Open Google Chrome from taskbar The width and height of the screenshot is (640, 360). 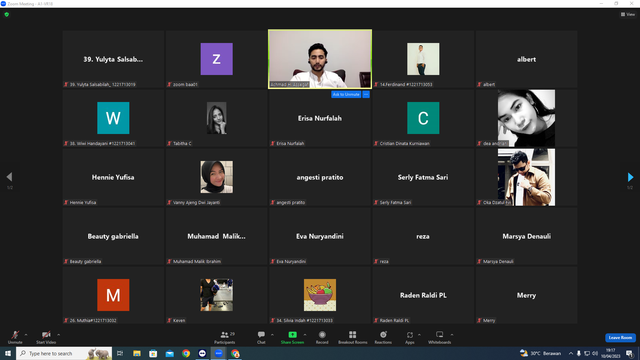[186, 353]
